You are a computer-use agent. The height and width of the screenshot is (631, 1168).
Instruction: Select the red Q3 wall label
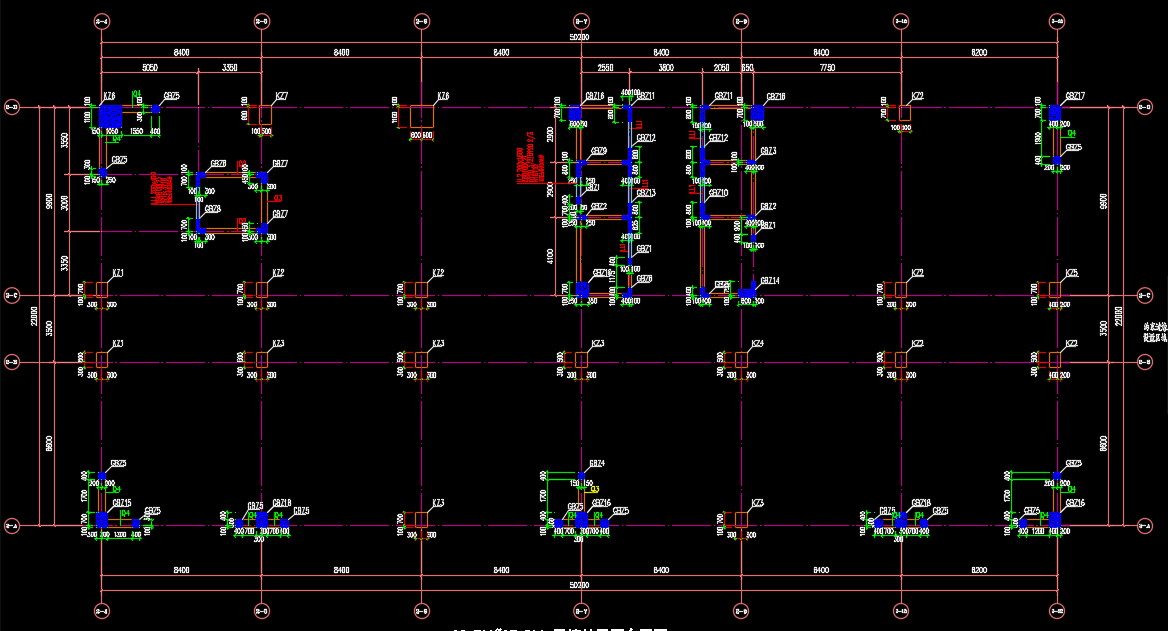click(x=278, y=198)
